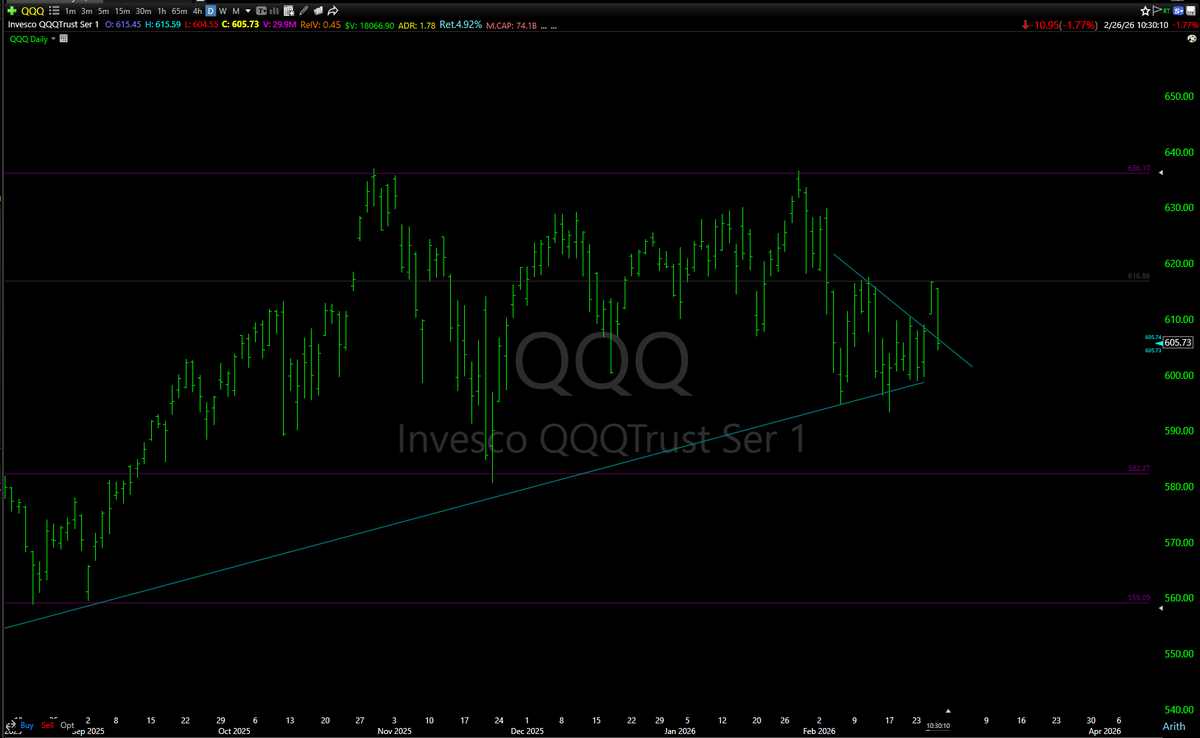This screenshot has height=738, width=1200.
Task: Click the small arrow below the 559.09 label
Action: [1161, 608]
